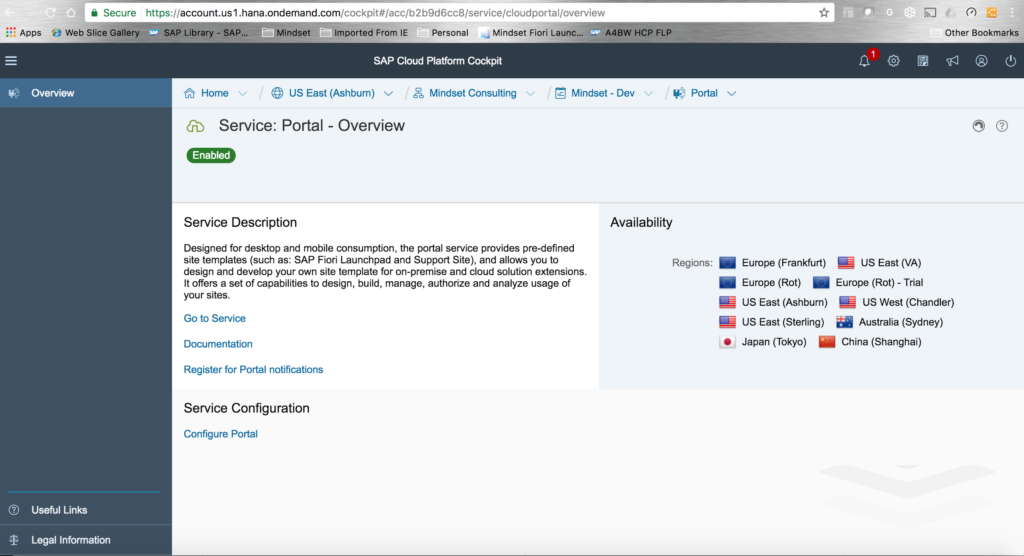Open the SAP Library bookmark
This screenshot has height=556, width=1024.
[199, 33]
